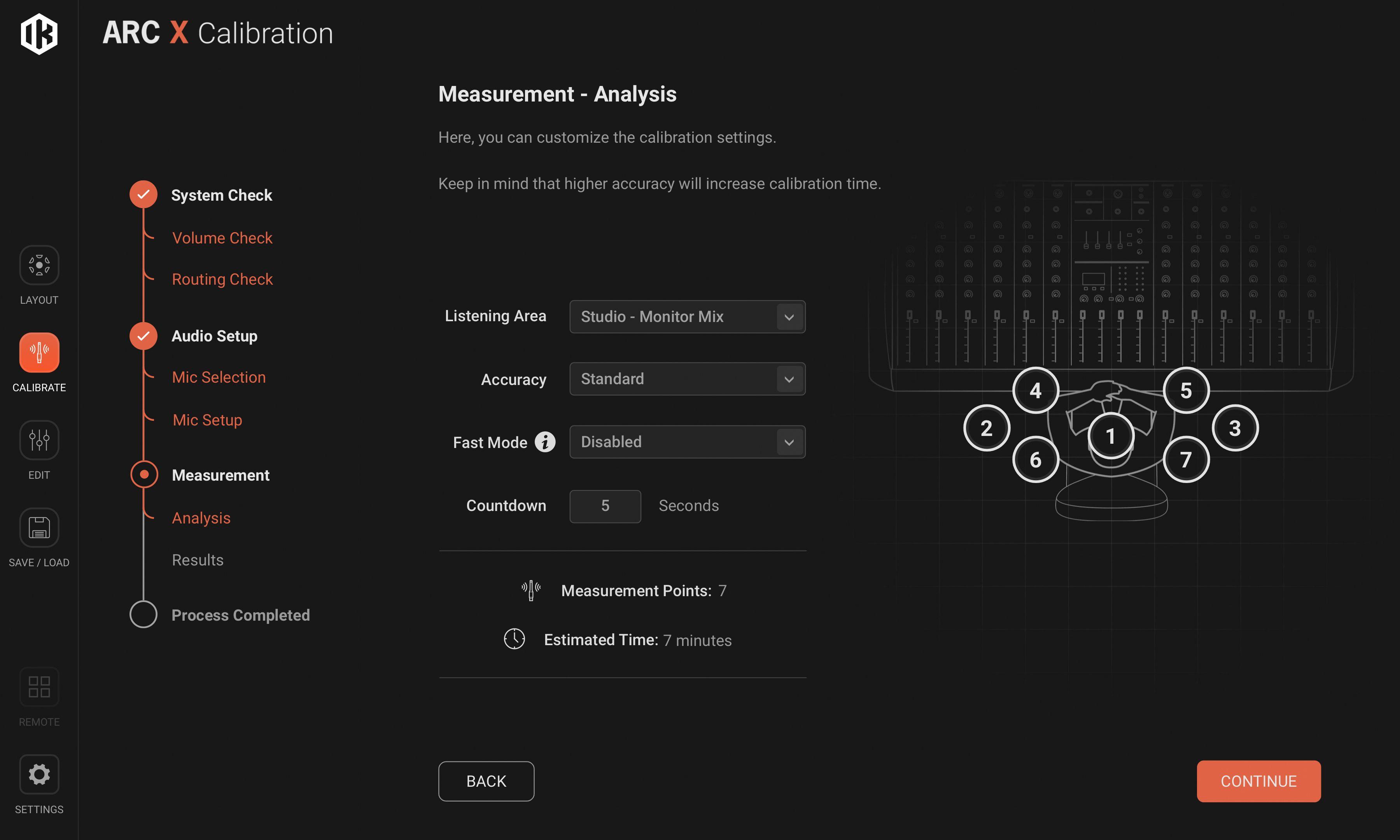The image size is (1400, 840).
Task: Click the CONTINUE button
Action: click(1258, 781)
